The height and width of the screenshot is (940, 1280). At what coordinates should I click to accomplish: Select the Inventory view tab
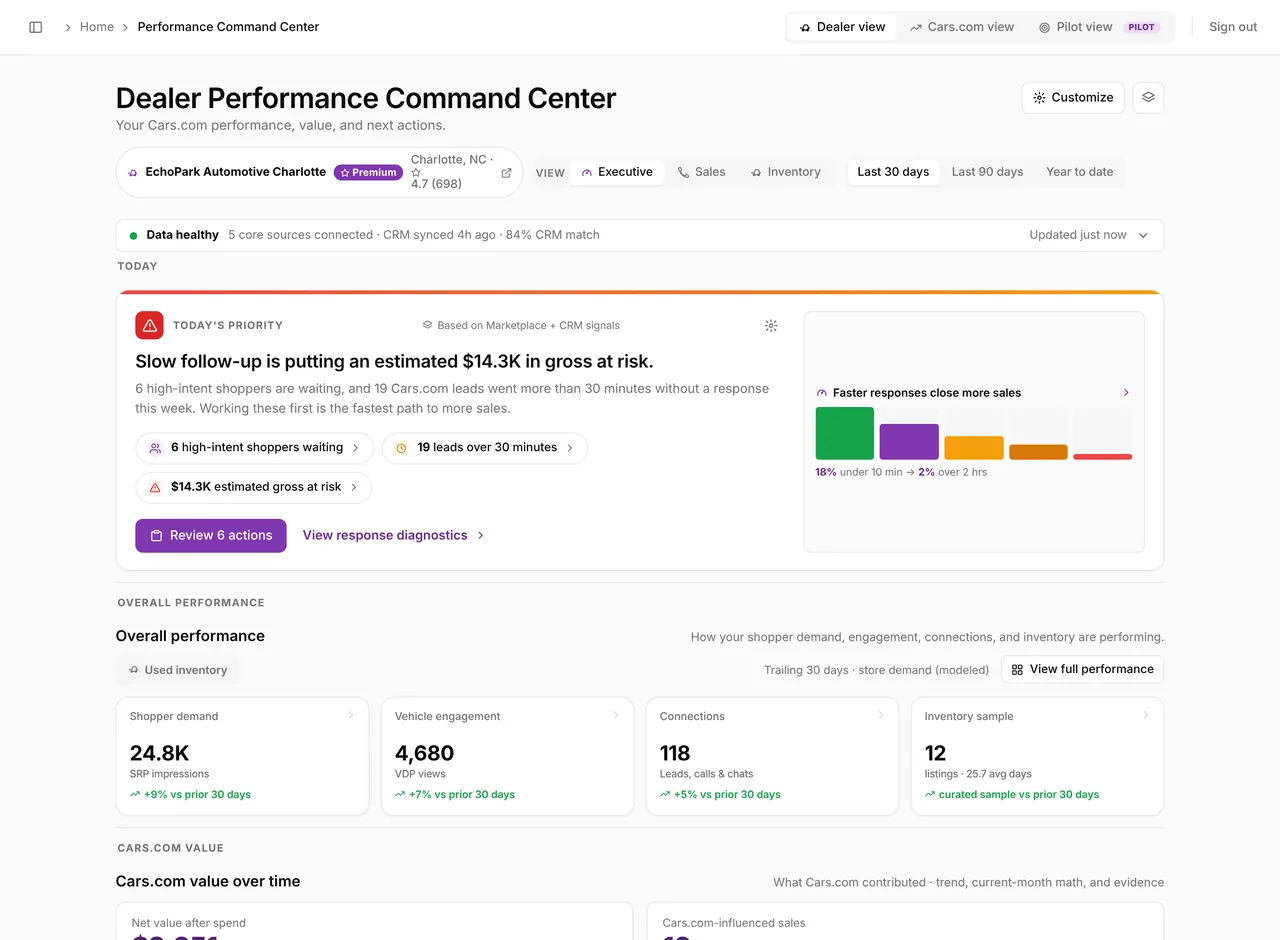[x=786, y=172]
